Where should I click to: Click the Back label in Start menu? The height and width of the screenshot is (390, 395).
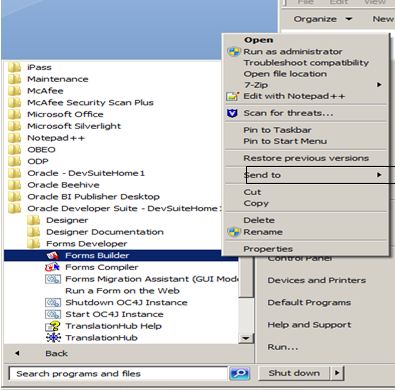(x=56, y=353)
